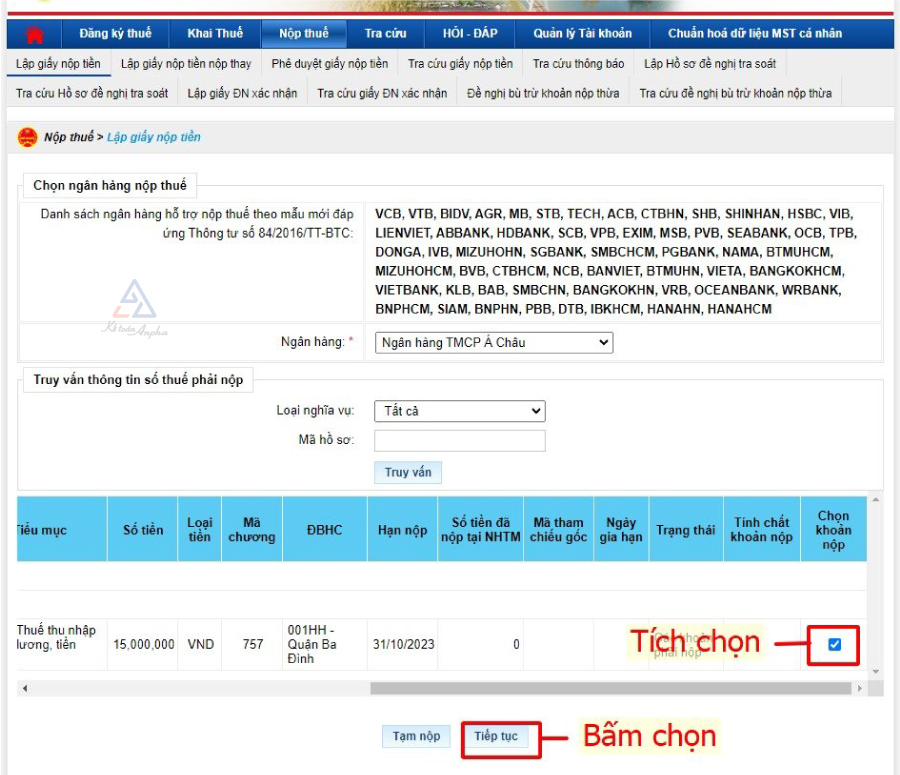Open the Tra cứu giấy nộp tiền tab

tap(462, 62)
